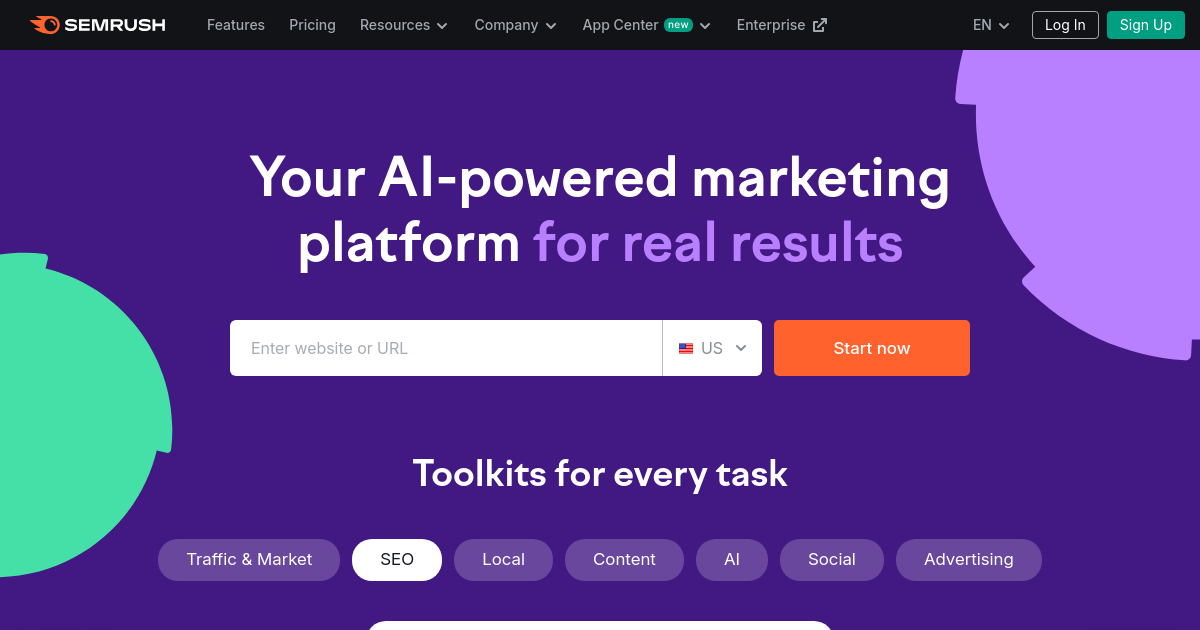The width and height of the screenshot is (1200, 630).
Task: Click the green 'new' badge by App Center
Action: [x=678, y=25]
